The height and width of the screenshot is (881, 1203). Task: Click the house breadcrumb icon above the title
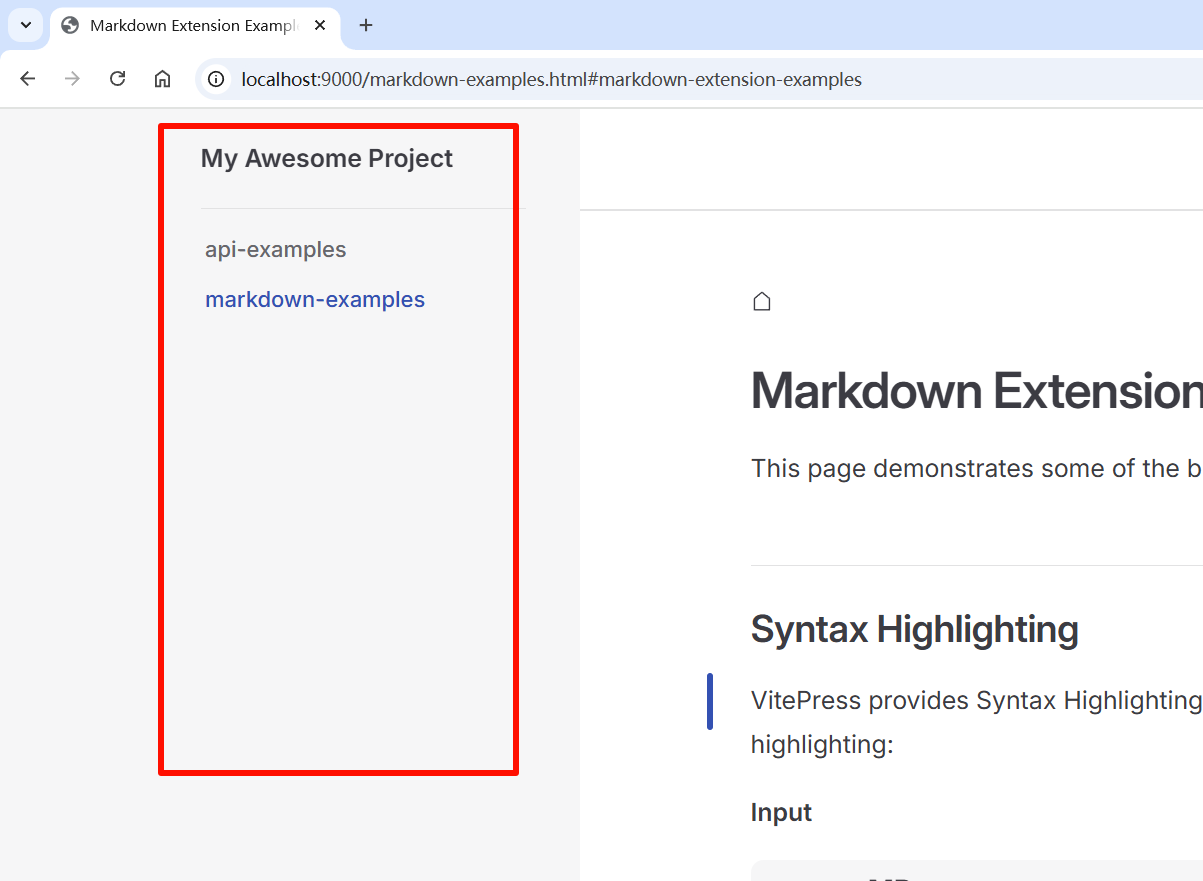pyautogui.click(x=762, y=301)
